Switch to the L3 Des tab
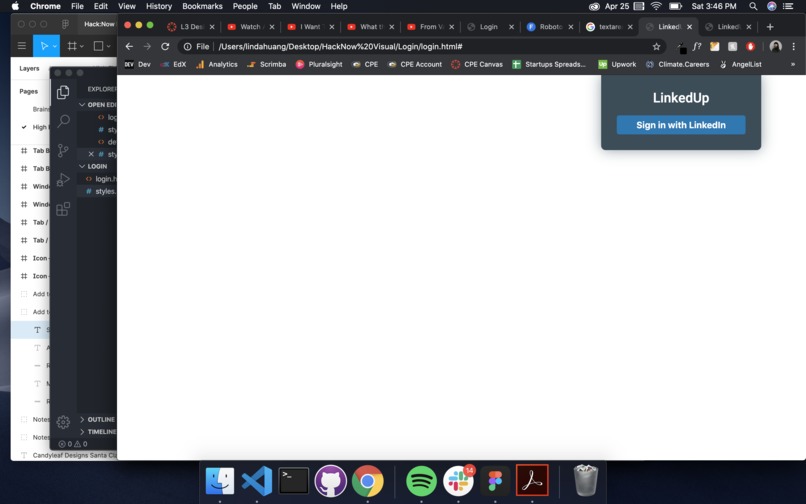This screenshot has height=504, width=806. coord(189,27)
